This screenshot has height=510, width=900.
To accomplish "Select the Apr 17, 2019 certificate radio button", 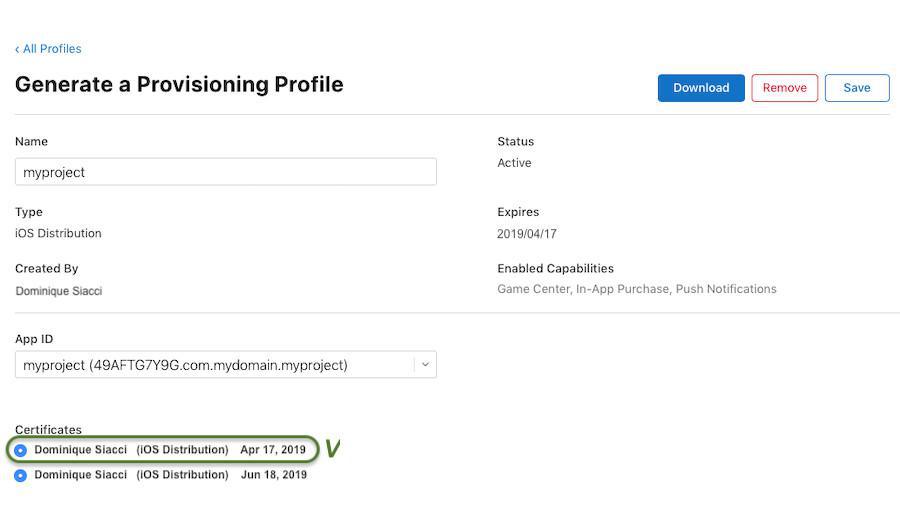I will tap(21, 450).
